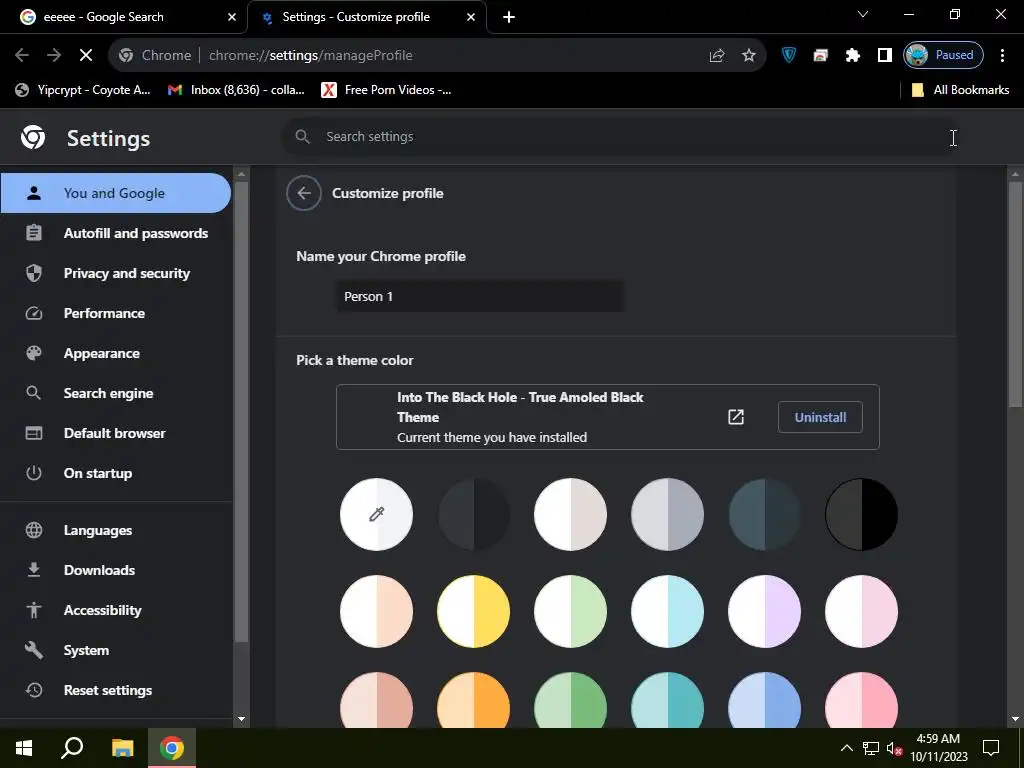Click the browser back navigation arrow
This screenshot has width=1024, height=768.
point(22,56)
